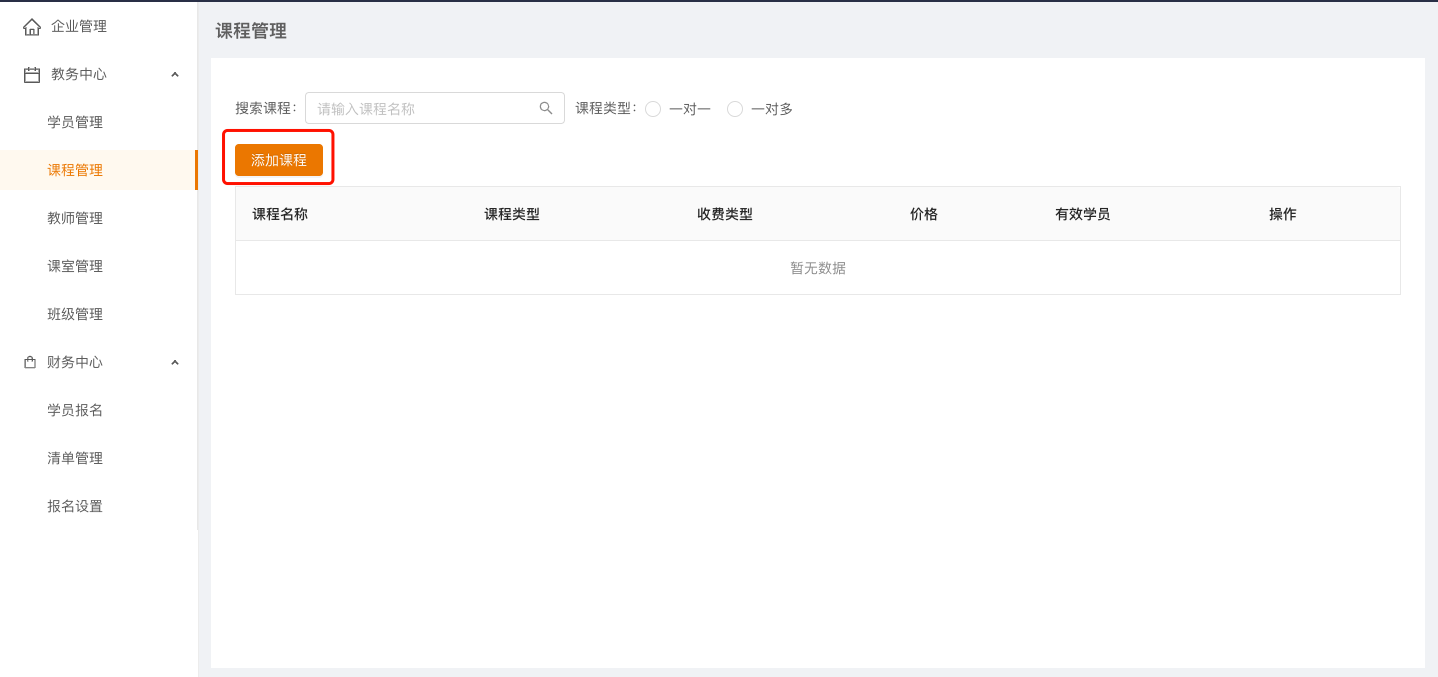The image size is (1438, 677).
Task: Click the 价格 column header
Action: pyautogui.click(x=923, y=214)
